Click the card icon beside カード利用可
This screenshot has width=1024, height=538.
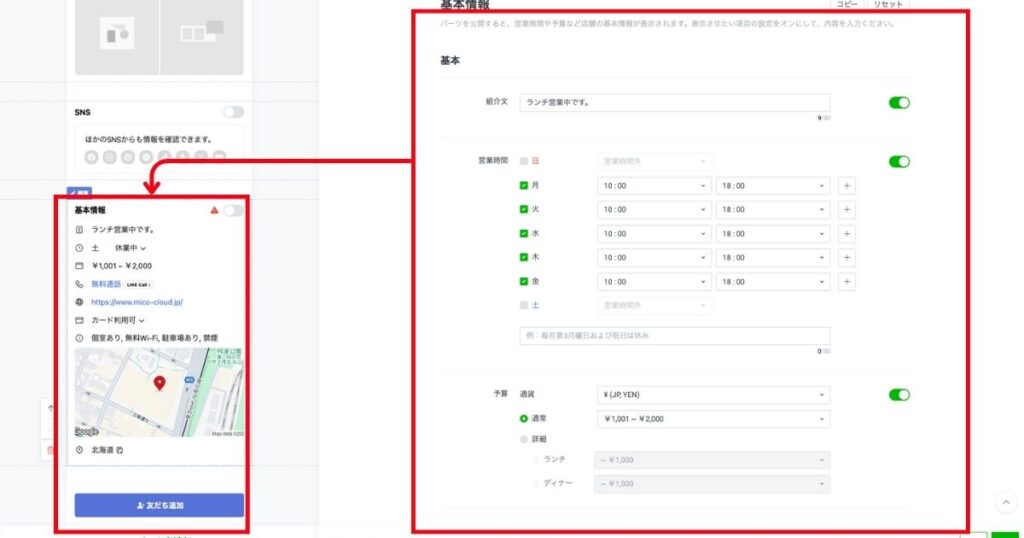coord(79,321)
